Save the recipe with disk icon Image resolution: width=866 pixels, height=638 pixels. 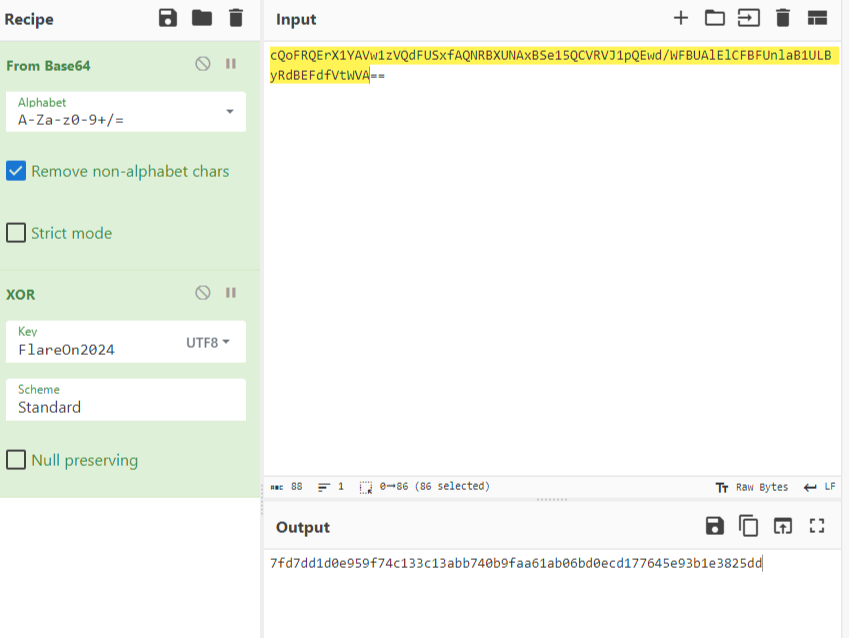[168, 18]
